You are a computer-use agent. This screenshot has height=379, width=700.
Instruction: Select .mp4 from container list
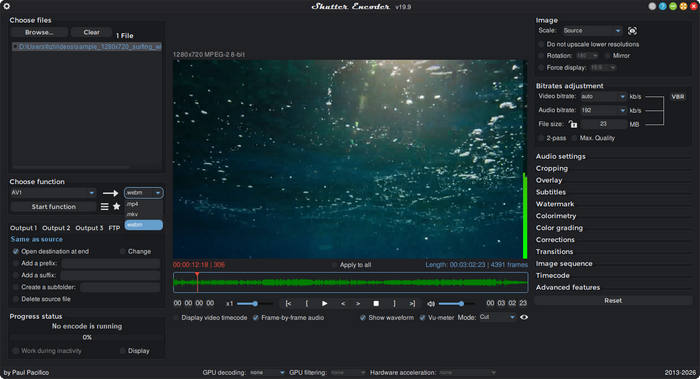coord(144,204)
